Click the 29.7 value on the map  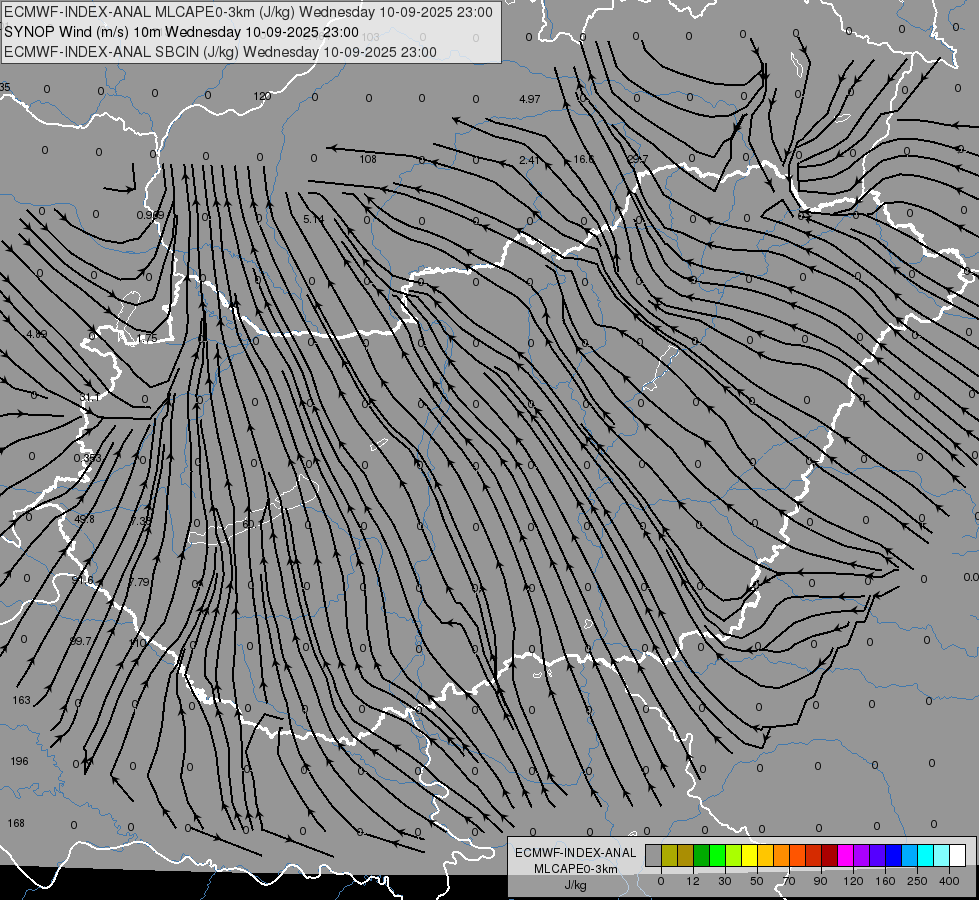coord(638,159)
